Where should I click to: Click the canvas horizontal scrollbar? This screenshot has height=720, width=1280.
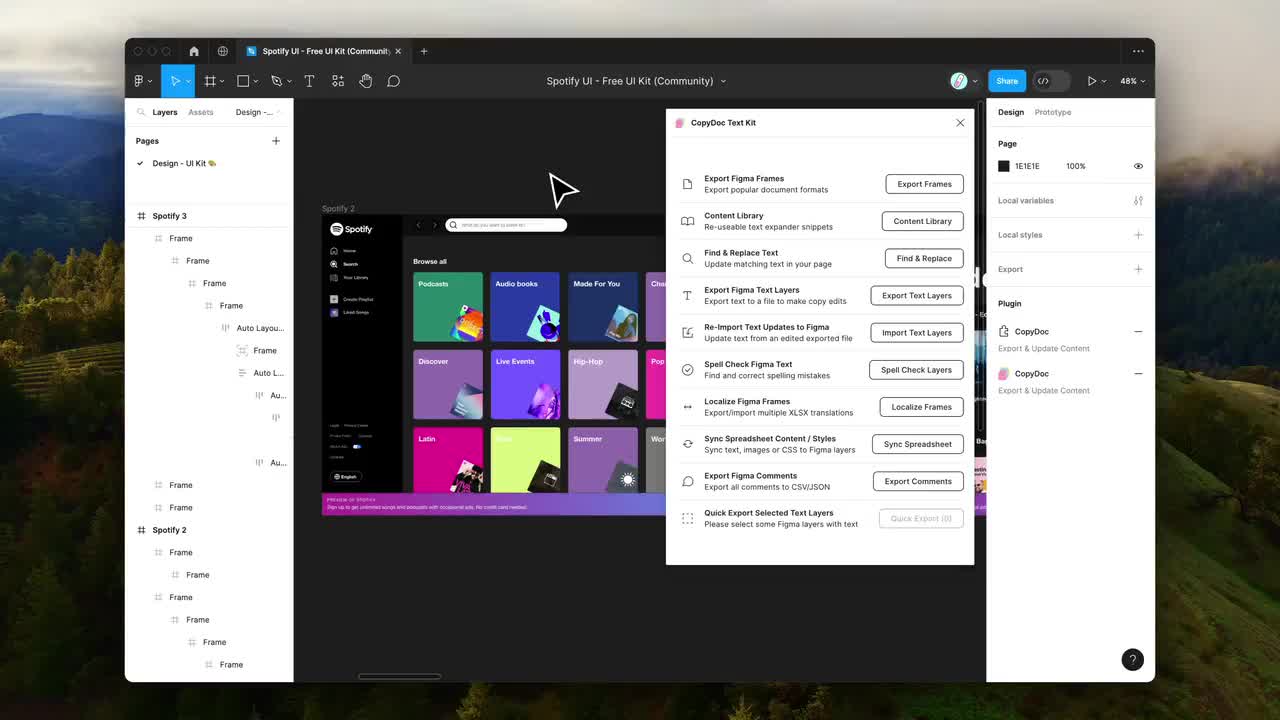[x=400, y=676]
